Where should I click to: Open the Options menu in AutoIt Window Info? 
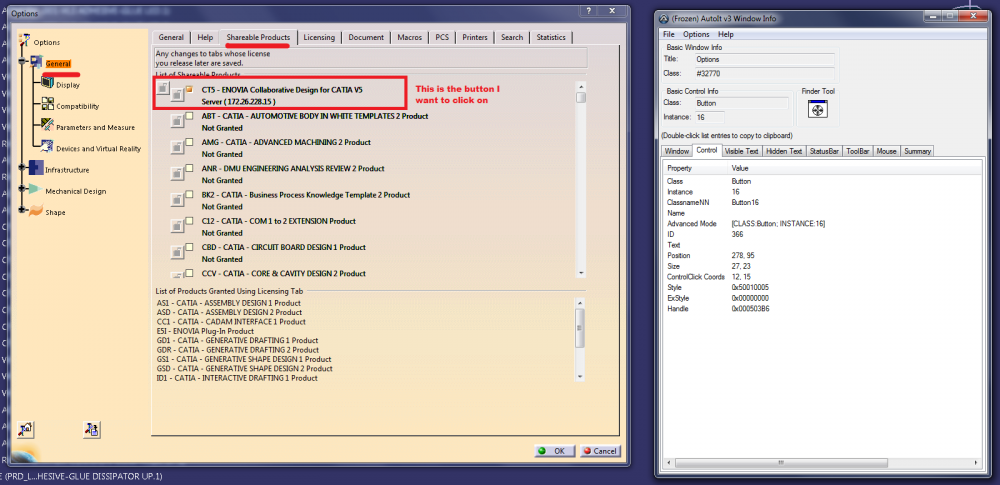696,34
